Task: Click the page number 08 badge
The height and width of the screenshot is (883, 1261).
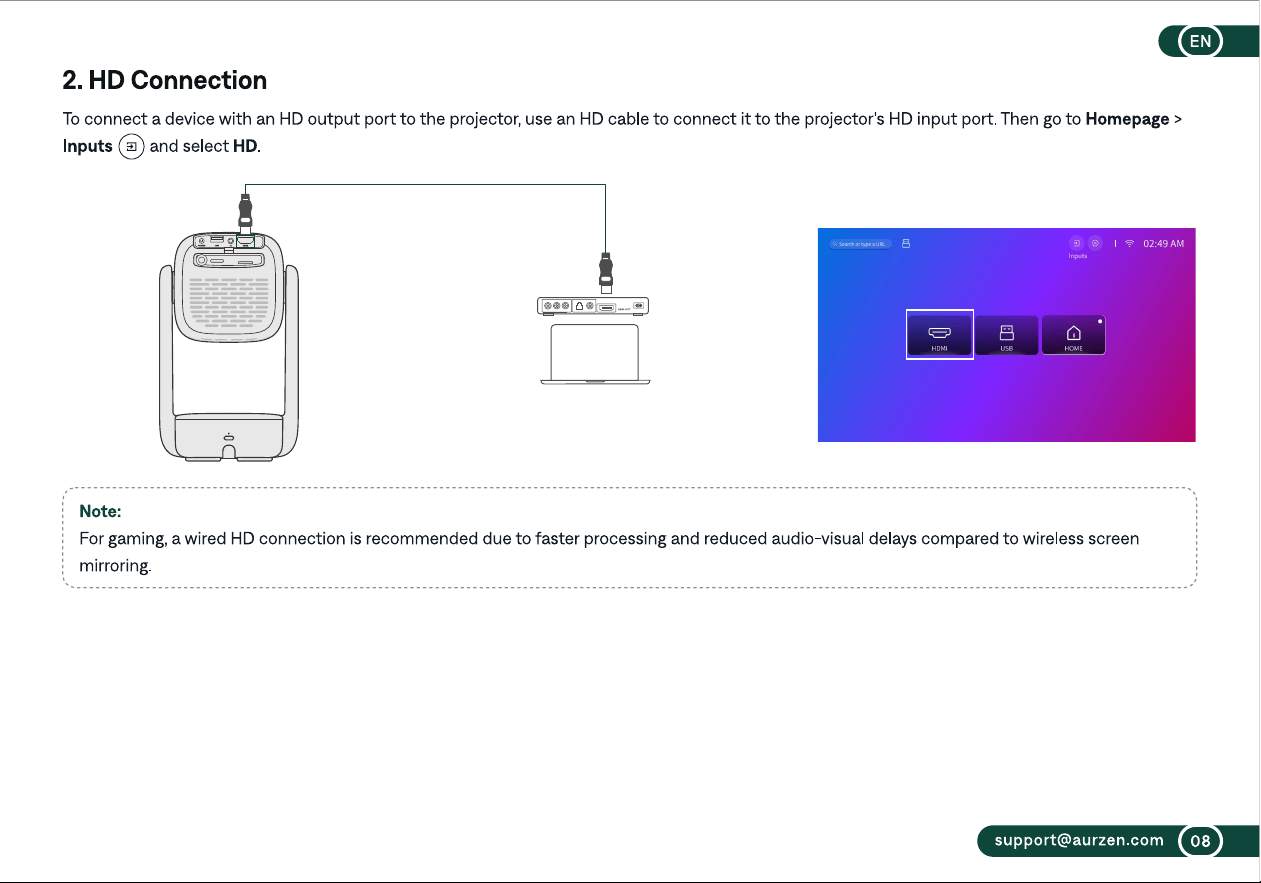Action: click(1200, 841)
